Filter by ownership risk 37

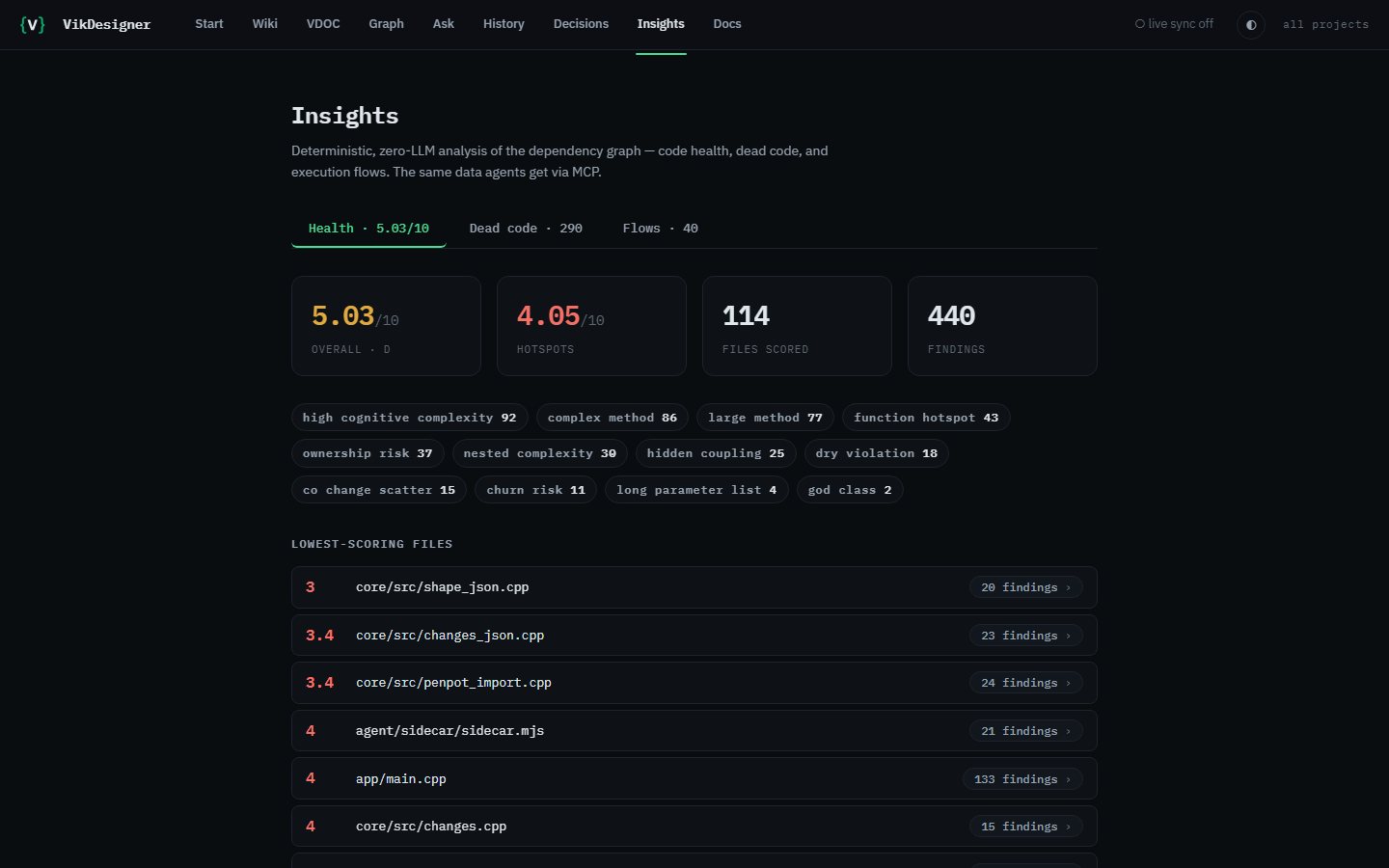pyautogui.click(x=368, y=453)
